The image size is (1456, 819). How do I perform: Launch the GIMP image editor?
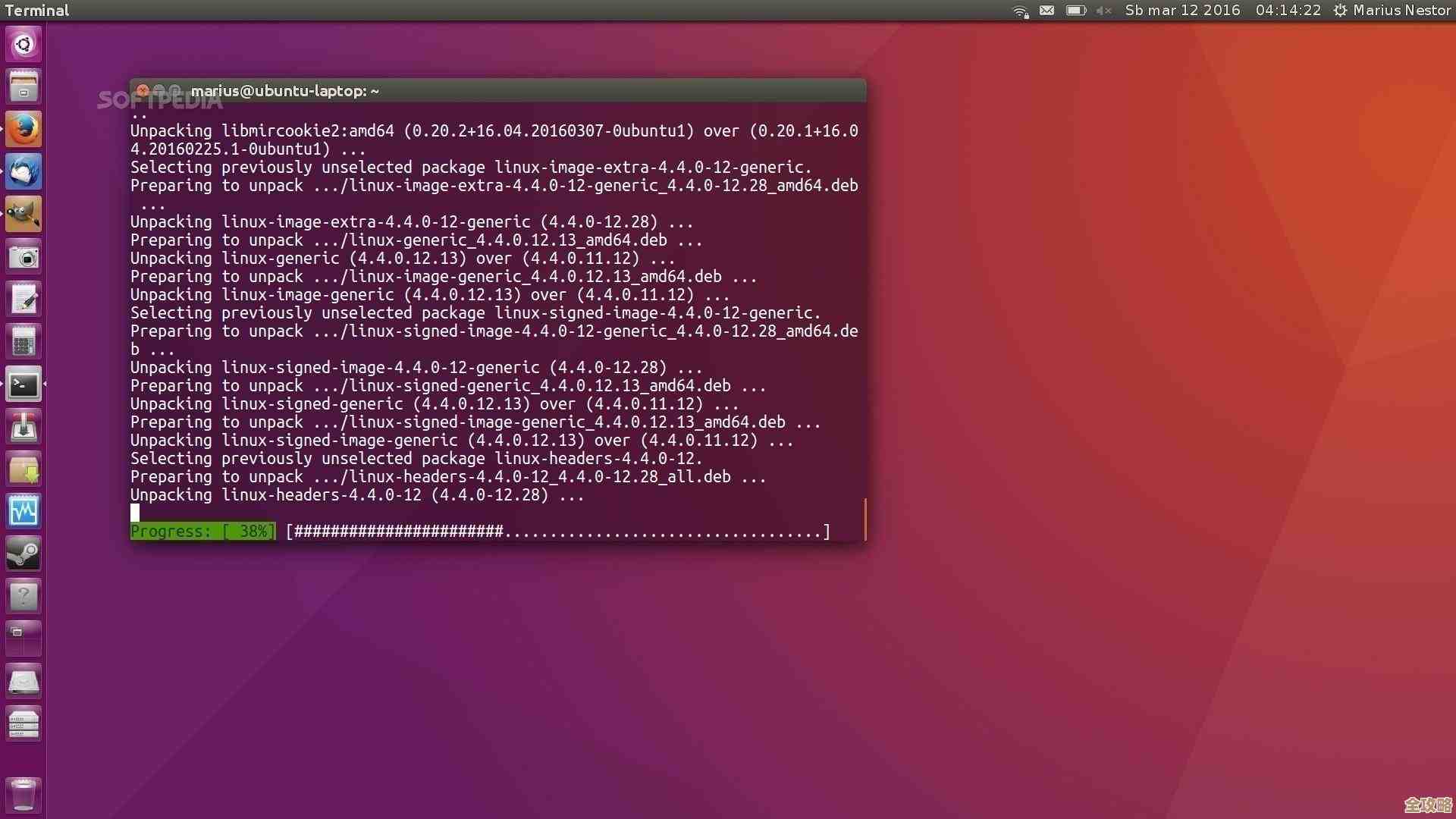(x=24, y=214)
